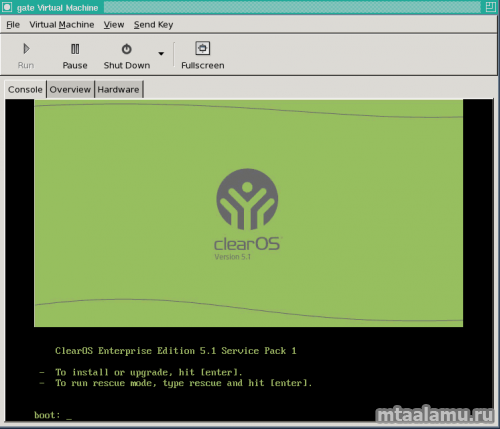Open the File menu

pyautogui.click(x=13, y=25)
